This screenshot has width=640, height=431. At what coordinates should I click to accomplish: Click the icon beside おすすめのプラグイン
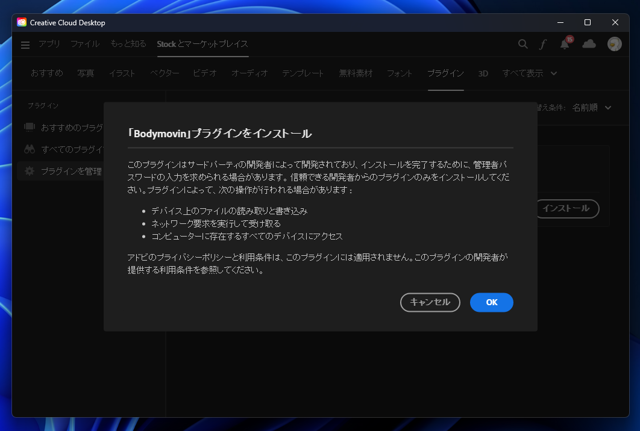point(29,127)
